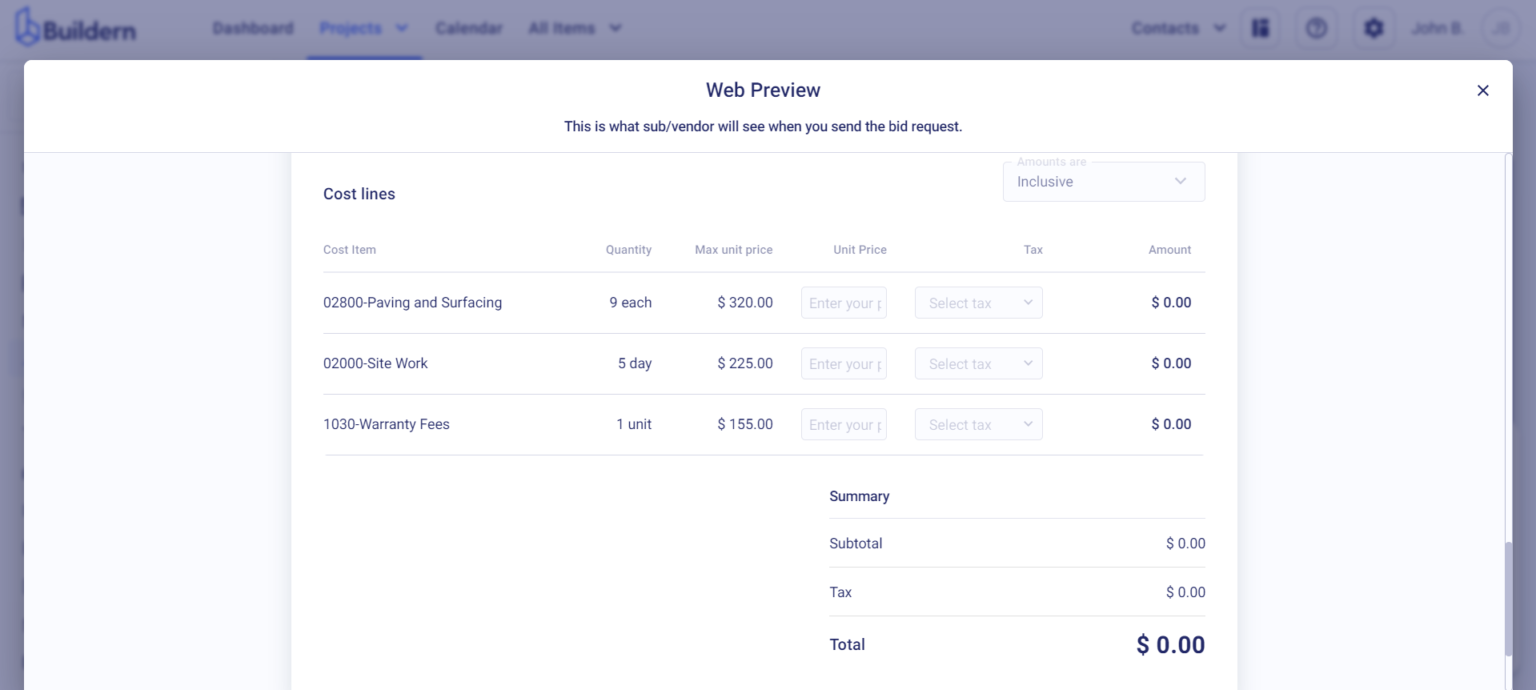Open Select tax for Warranty Fees line

[x=978, y=424]
